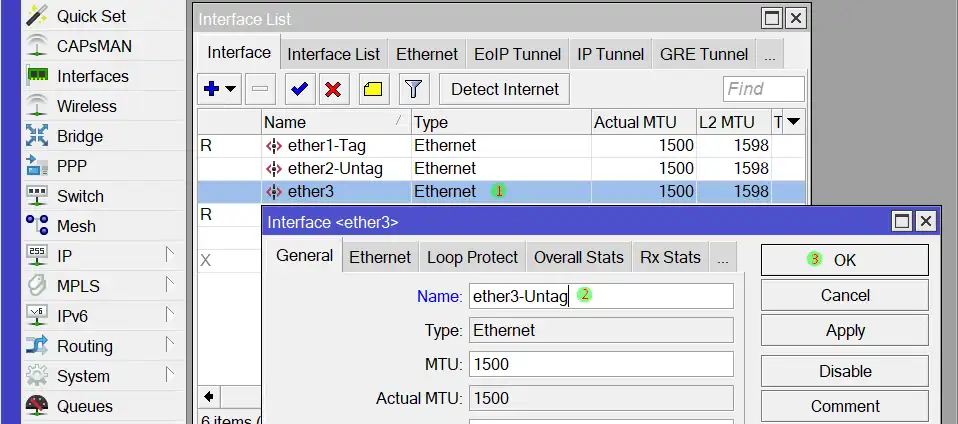Click the red X disable icon
The height and width of the screenshot is (424, 958).
333,89
